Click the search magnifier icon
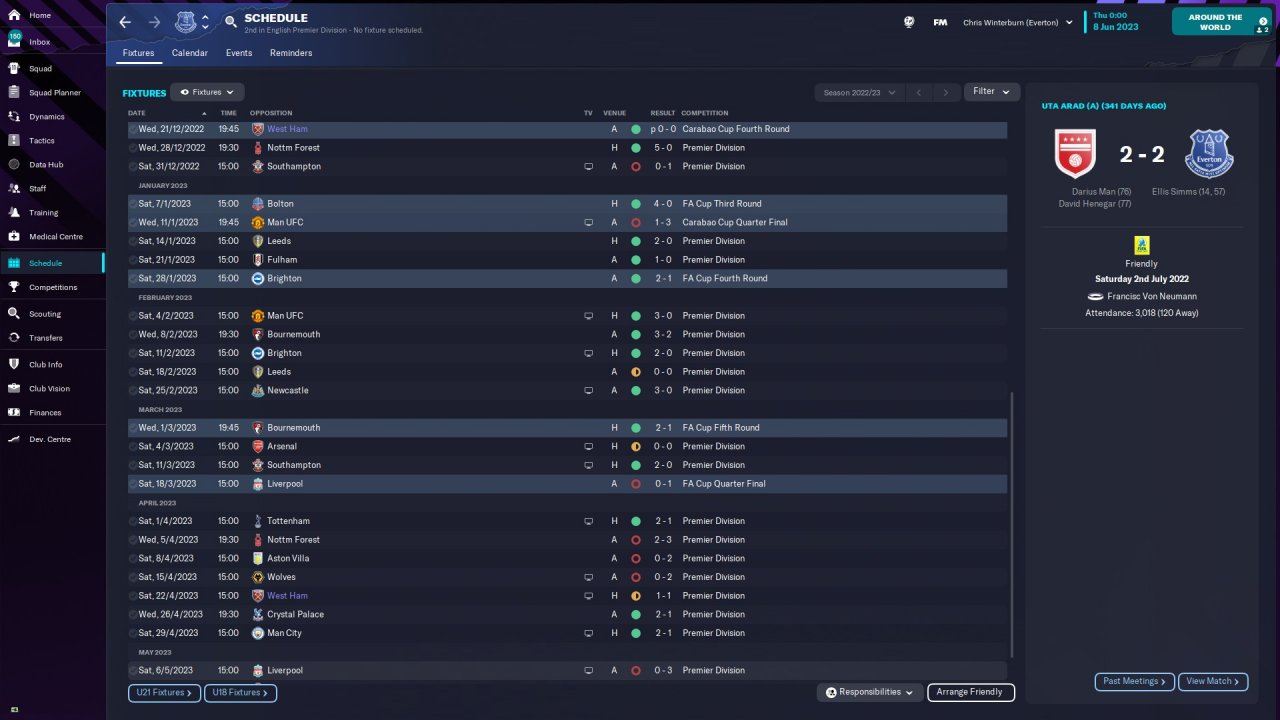This screenshot has width=1280, height=720. click(x=231, y=21)
